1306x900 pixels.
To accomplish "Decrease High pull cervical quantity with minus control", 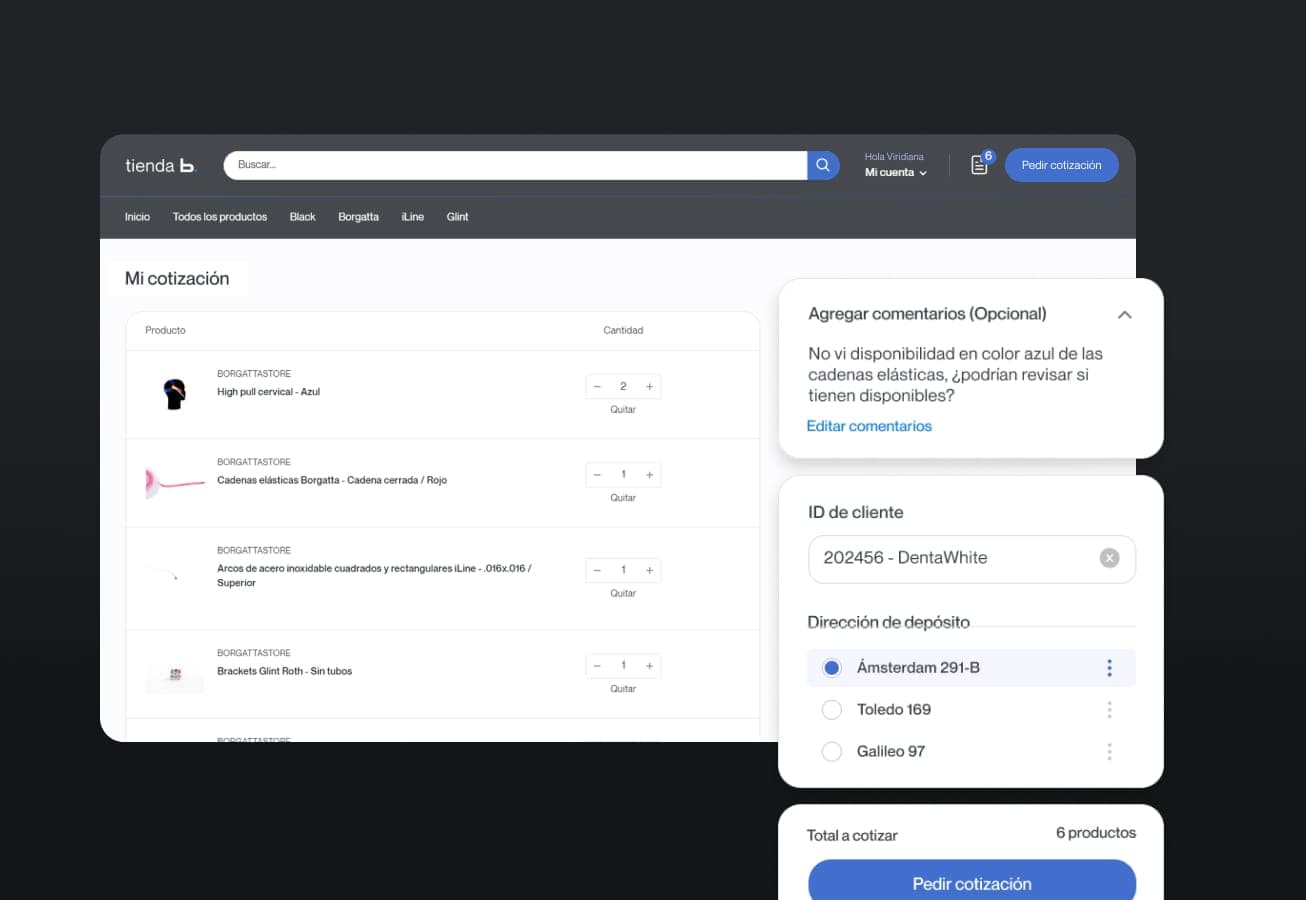I will pos(596,386).
